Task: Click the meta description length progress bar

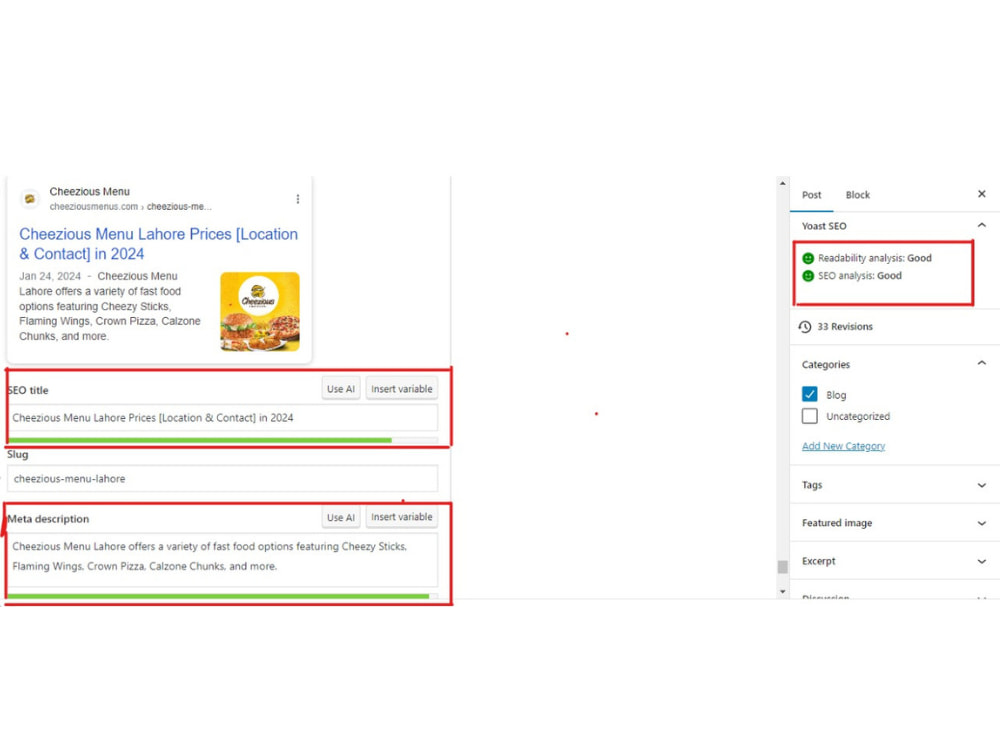Action: (x=222, y=596)
